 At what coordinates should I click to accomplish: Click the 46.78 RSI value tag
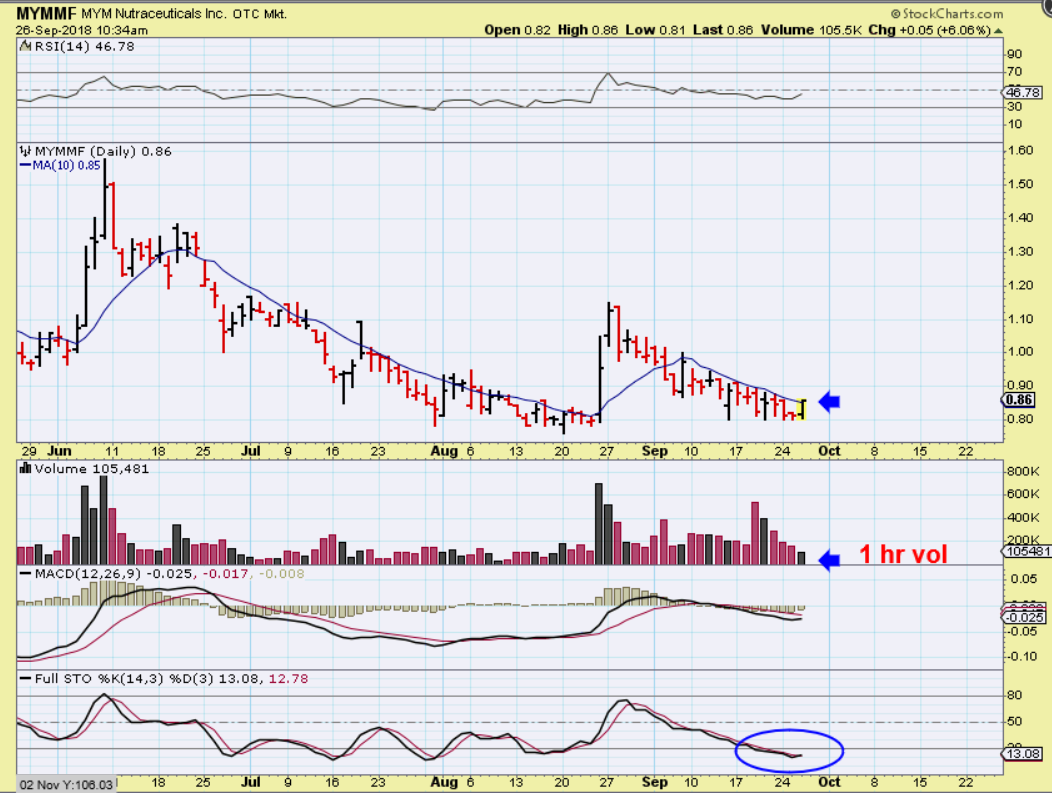click(1022, 93)
